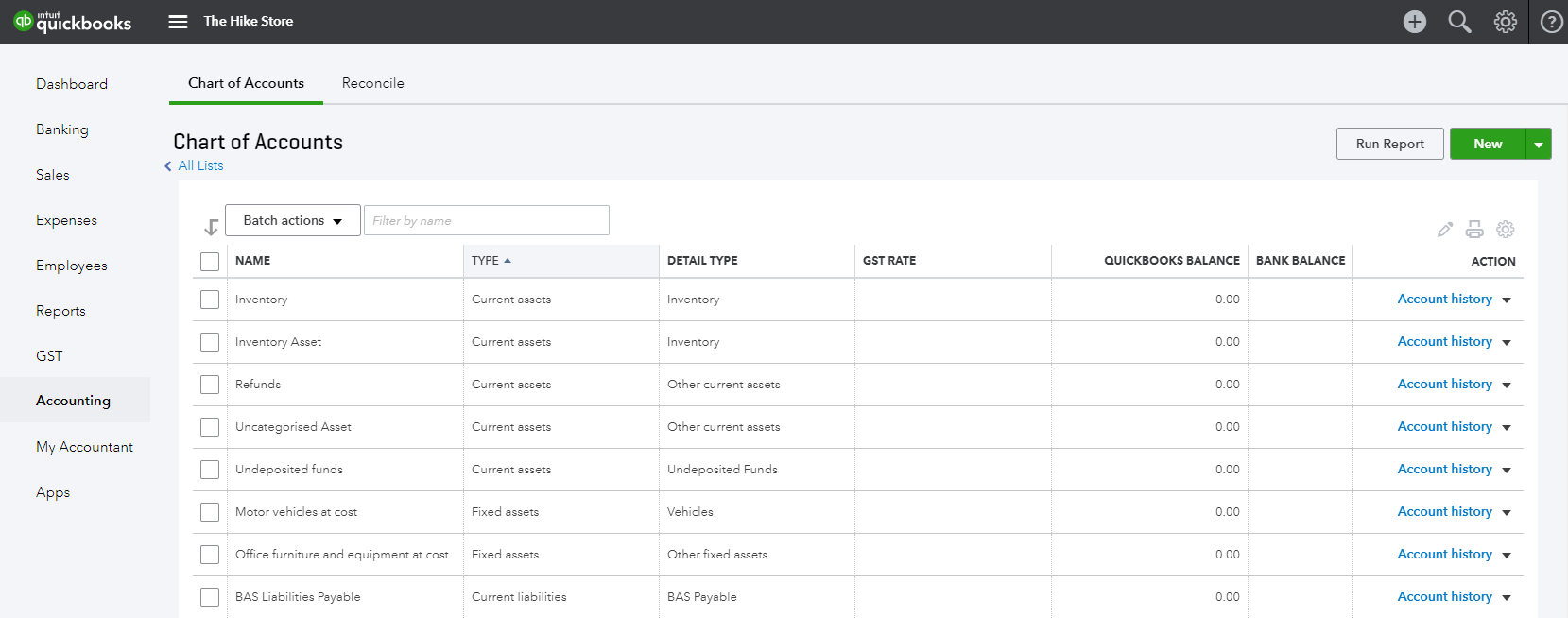This screenshot has height=618, width=1568.
Task: Toggle the select-all header checkbox
Action: pos(210,262)
